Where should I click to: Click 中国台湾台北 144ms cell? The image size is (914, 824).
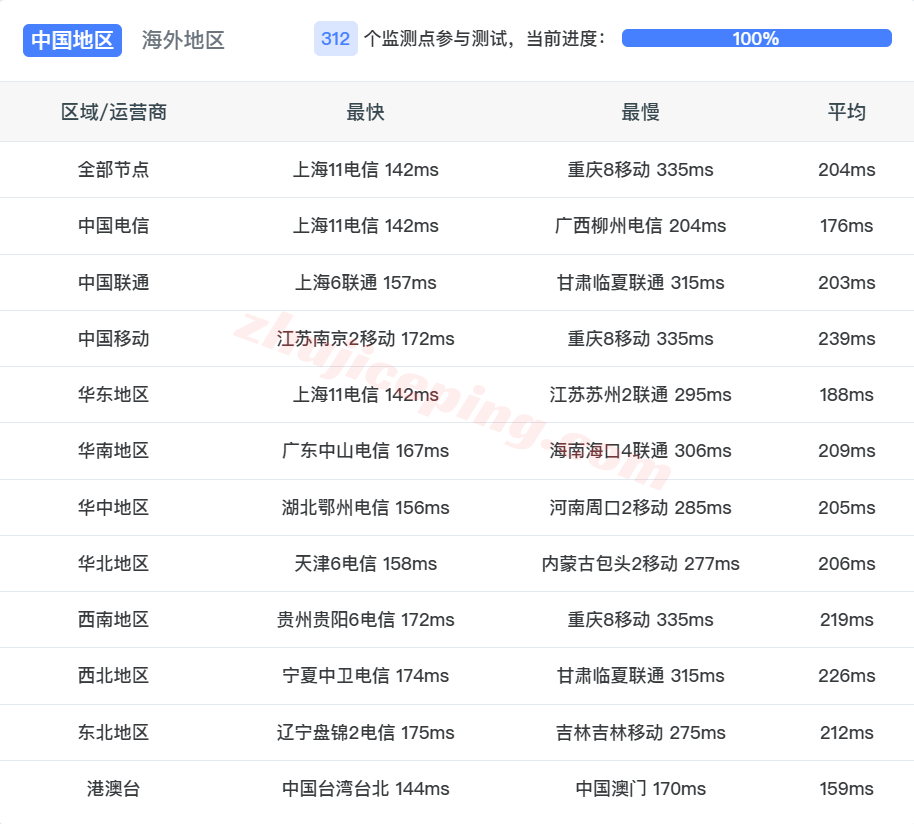click(365, 788)
